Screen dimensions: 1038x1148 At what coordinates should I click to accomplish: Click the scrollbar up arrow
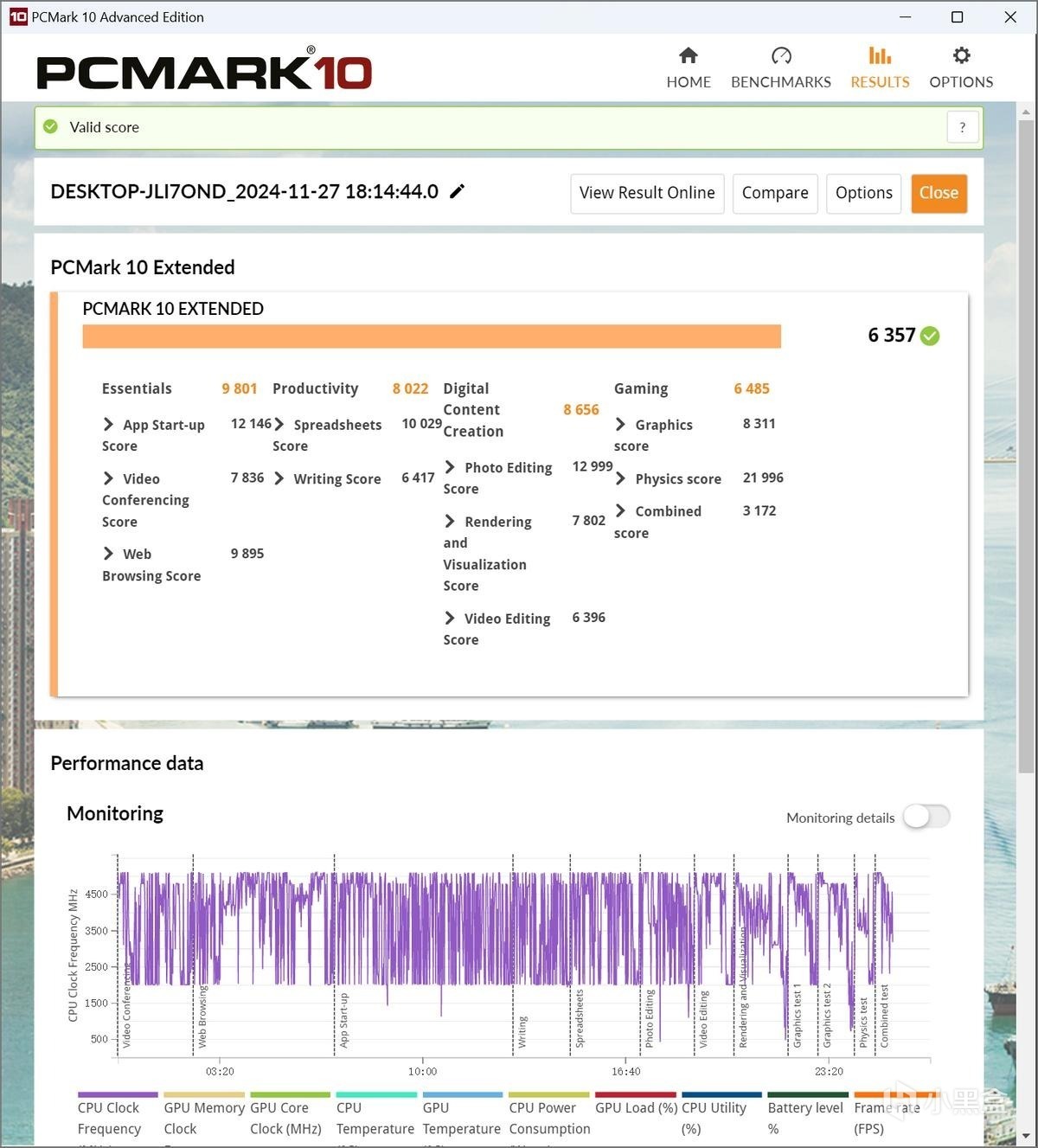(1026, 112)
